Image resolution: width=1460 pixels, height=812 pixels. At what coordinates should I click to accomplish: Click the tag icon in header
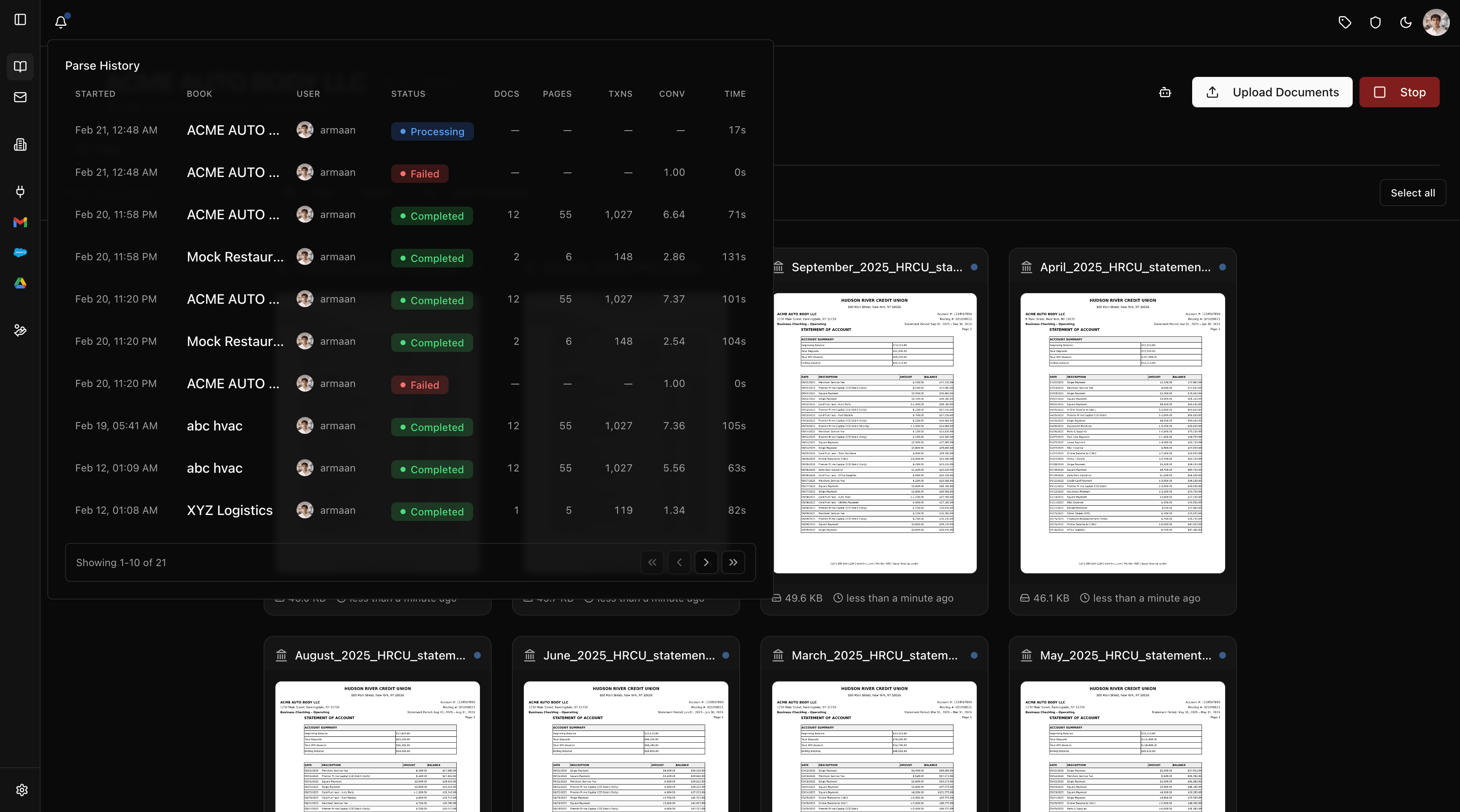coord(1345,22)
